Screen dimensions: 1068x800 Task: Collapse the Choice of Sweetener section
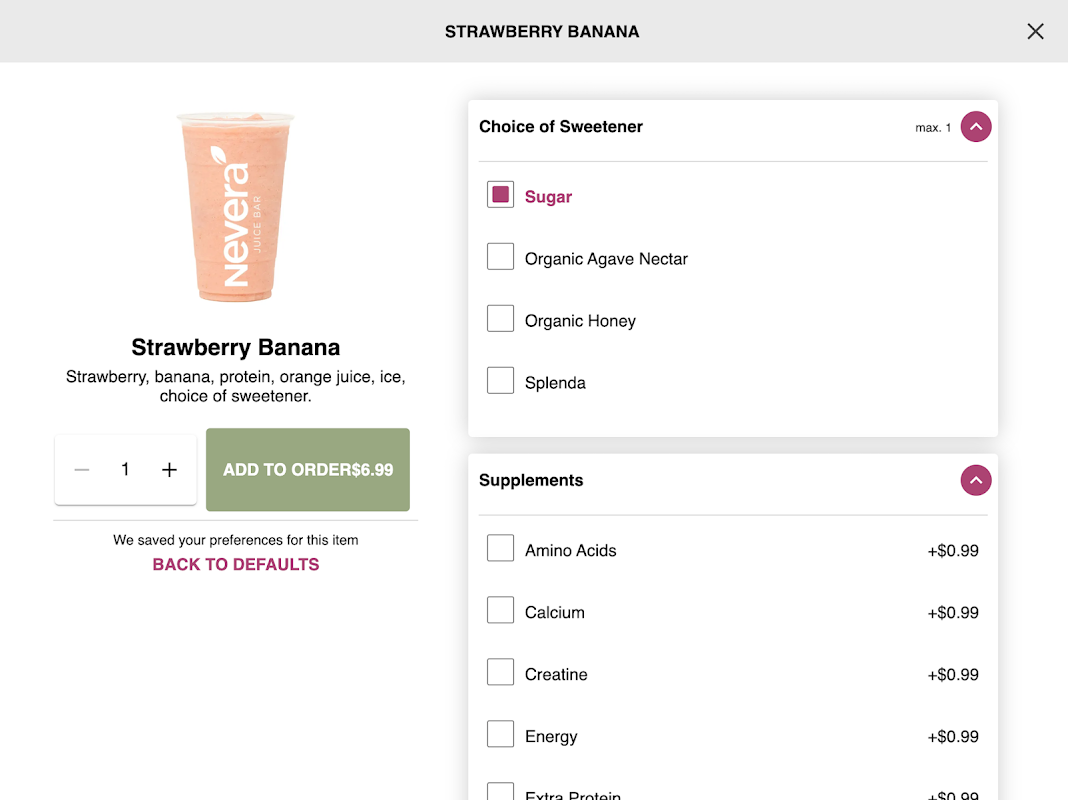point(975,127)
